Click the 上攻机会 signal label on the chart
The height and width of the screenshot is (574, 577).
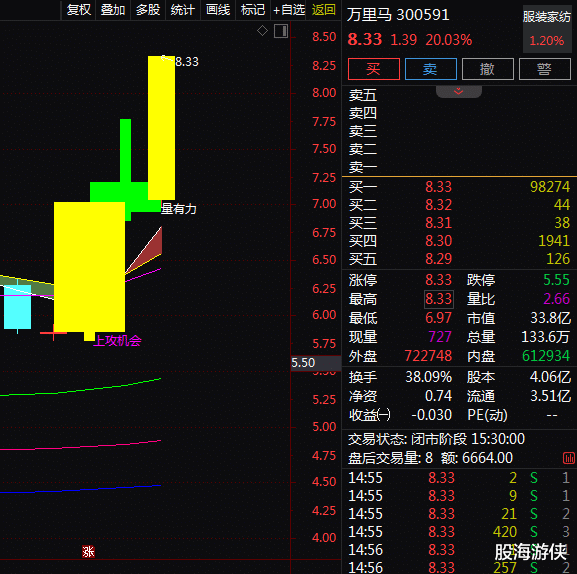(x=118, y=341)
